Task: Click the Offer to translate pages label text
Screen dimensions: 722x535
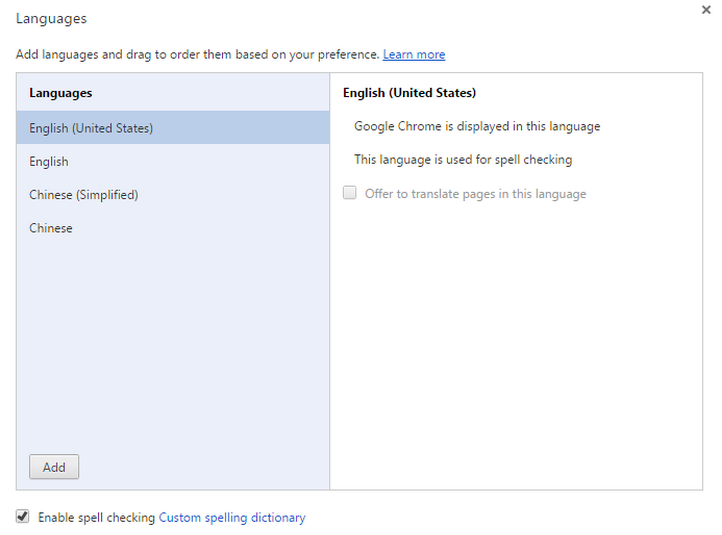Action: (x=475, y=194)
